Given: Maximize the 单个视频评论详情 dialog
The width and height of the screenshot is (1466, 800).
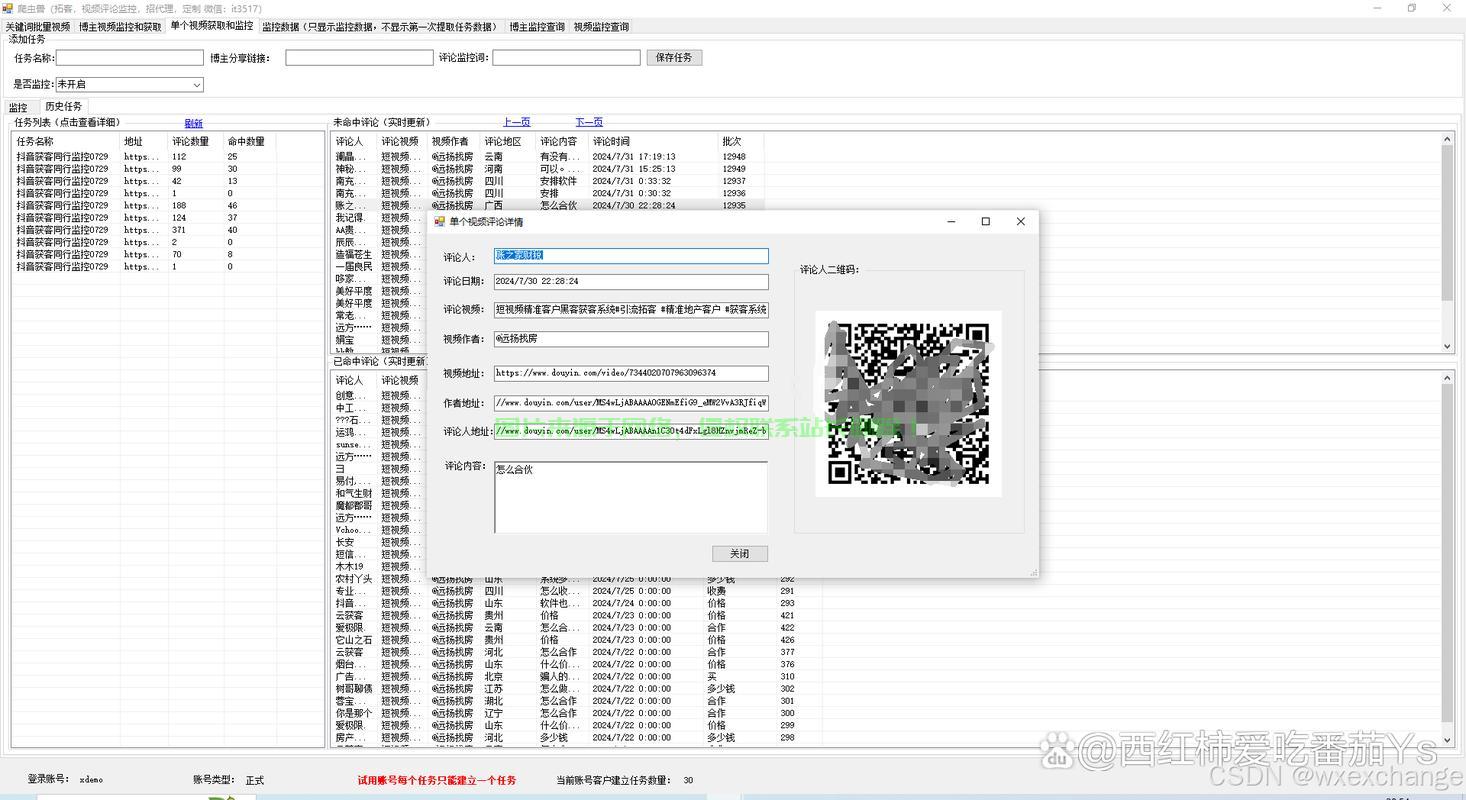Looking at the screenshot, I should click(x=985, y=222).
